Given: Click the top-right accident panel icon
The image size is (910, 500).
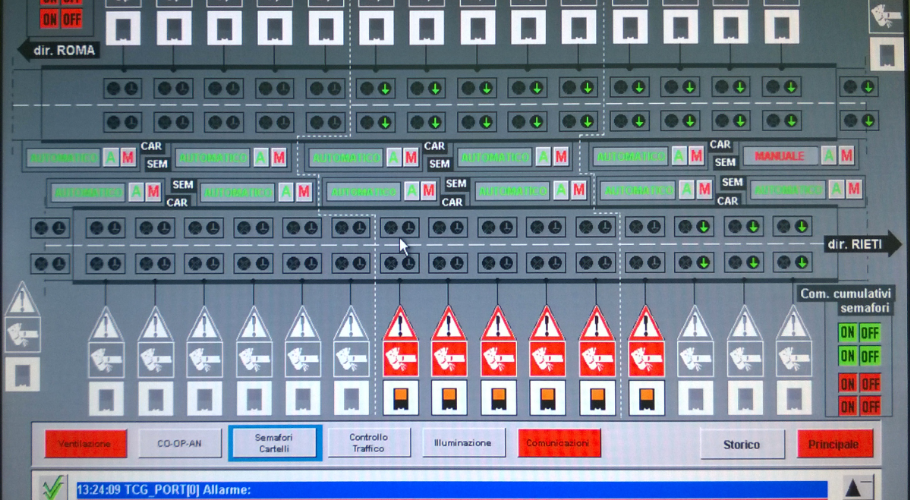Looking at the screenshot, I should [886, 16].
